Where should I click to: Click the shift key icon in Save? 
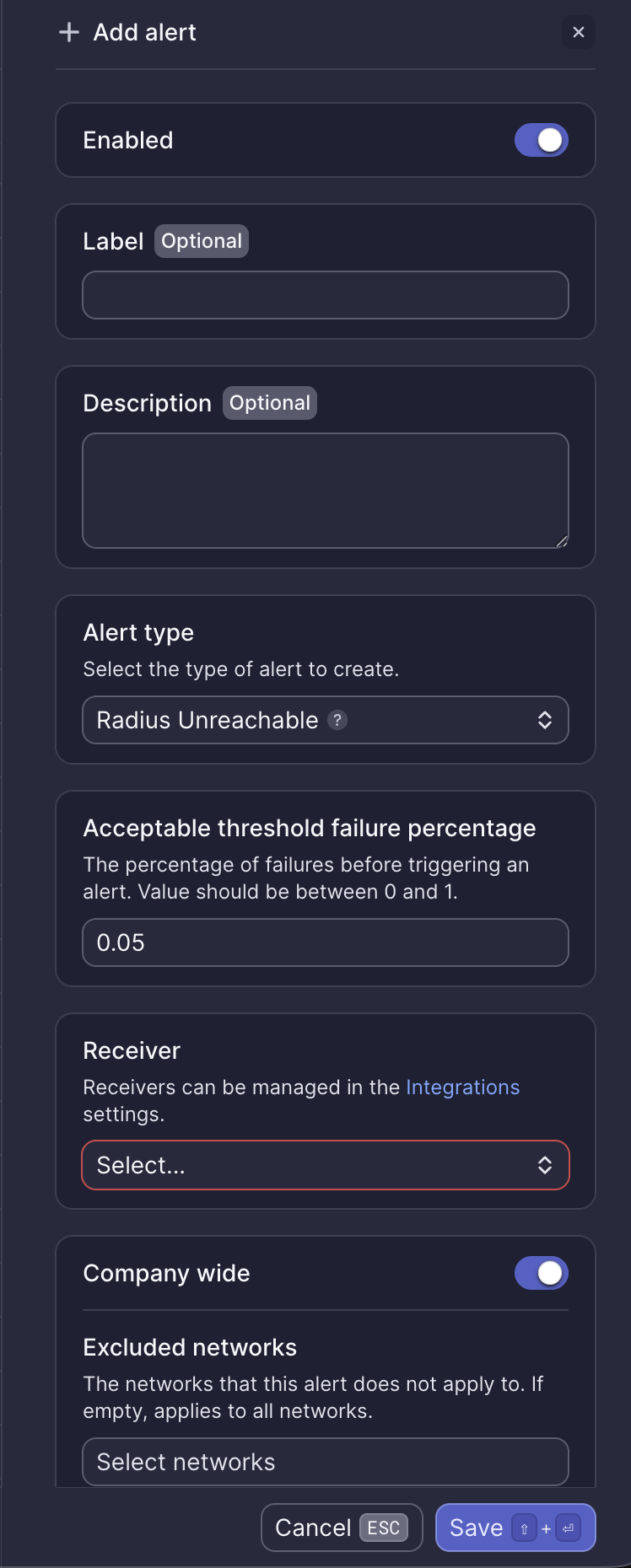pos(524,1528)
